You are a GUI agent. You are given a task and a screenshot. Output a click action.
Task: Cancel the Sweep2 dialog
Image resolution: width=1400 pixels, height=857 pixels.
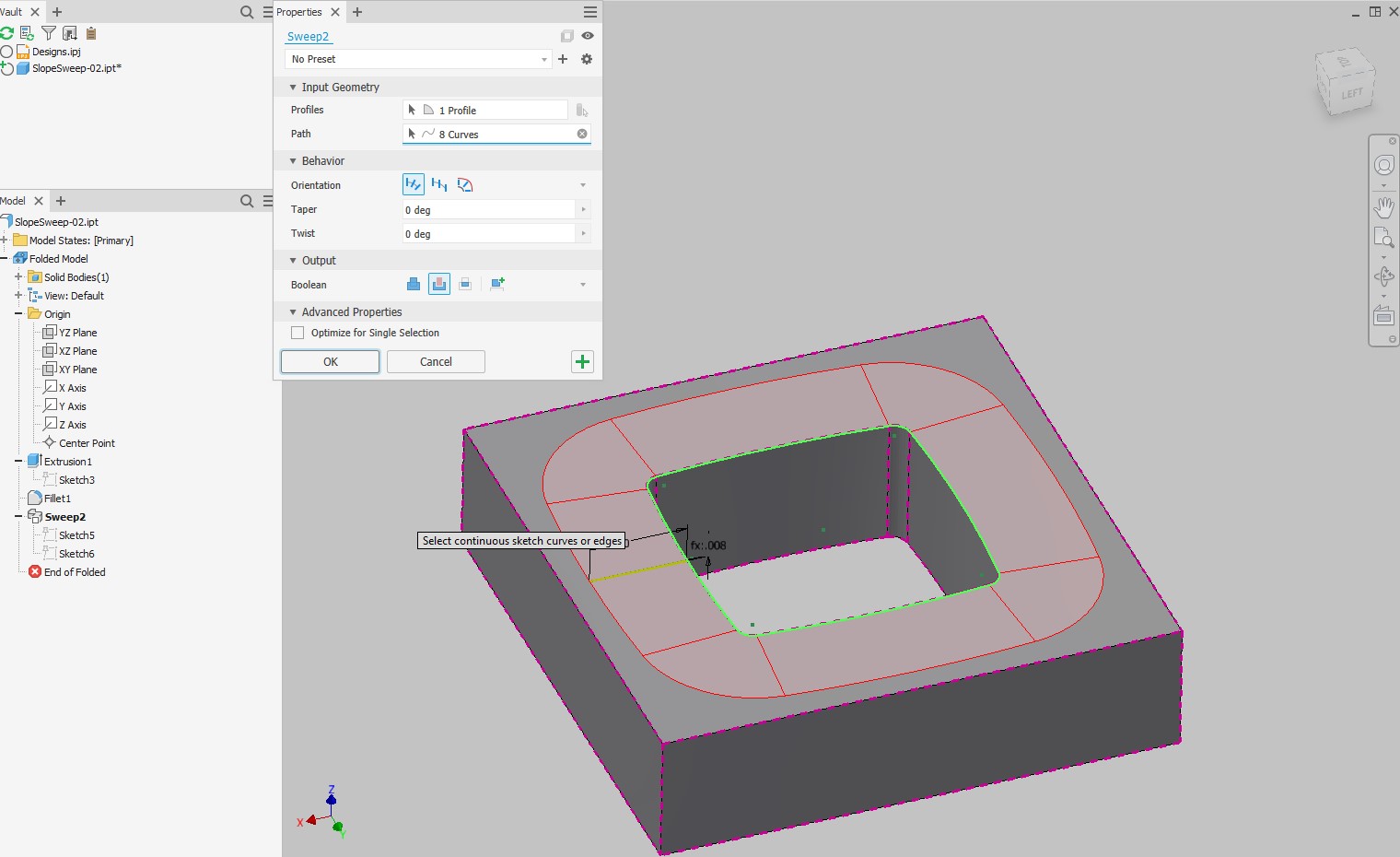[x=435, y=361]
